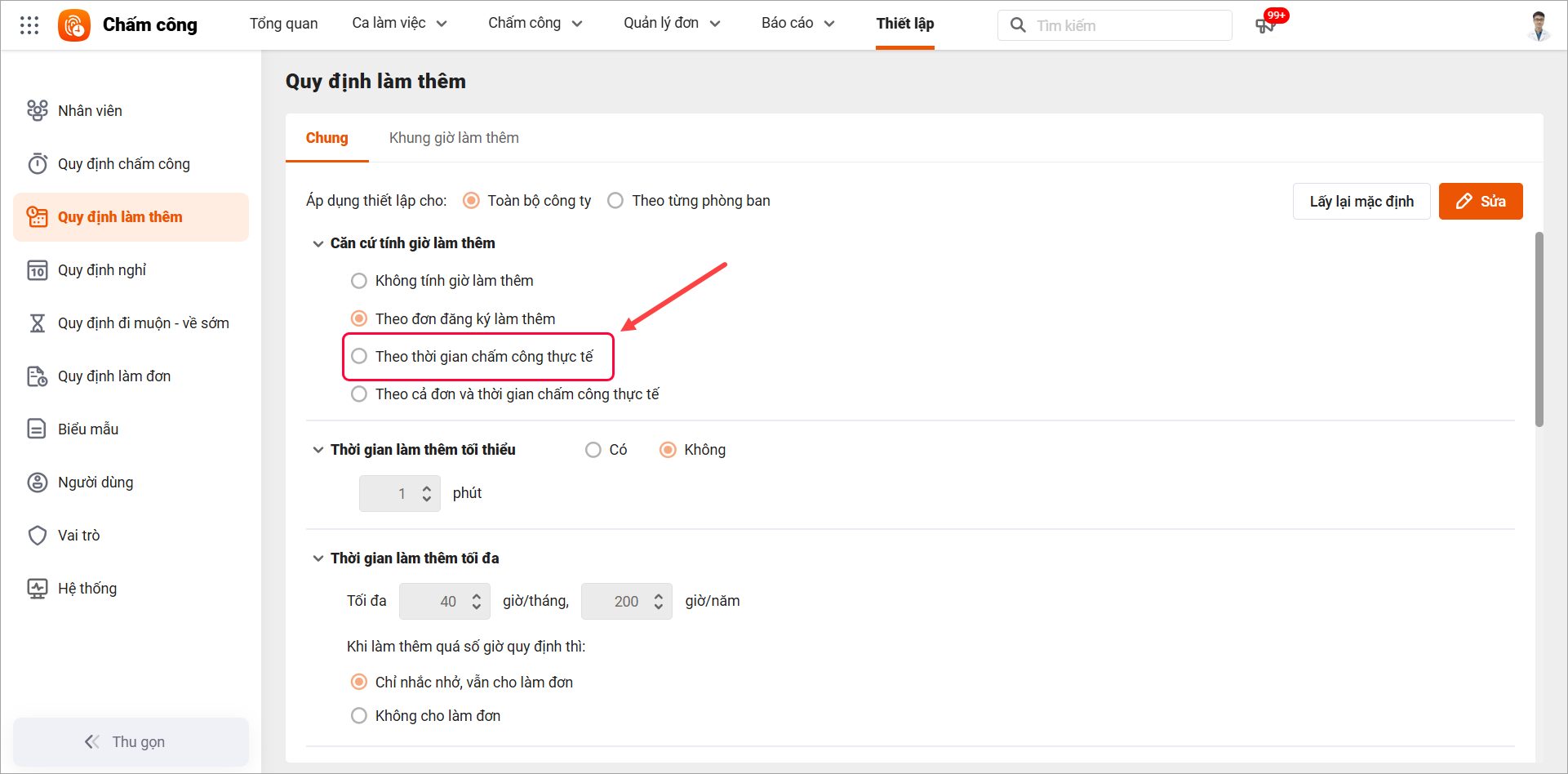Image resolution: width=1568 pixels, height=774 pixels.
Task: Click the Tìm kiếm search field
Action: [x=1115, y=25]
